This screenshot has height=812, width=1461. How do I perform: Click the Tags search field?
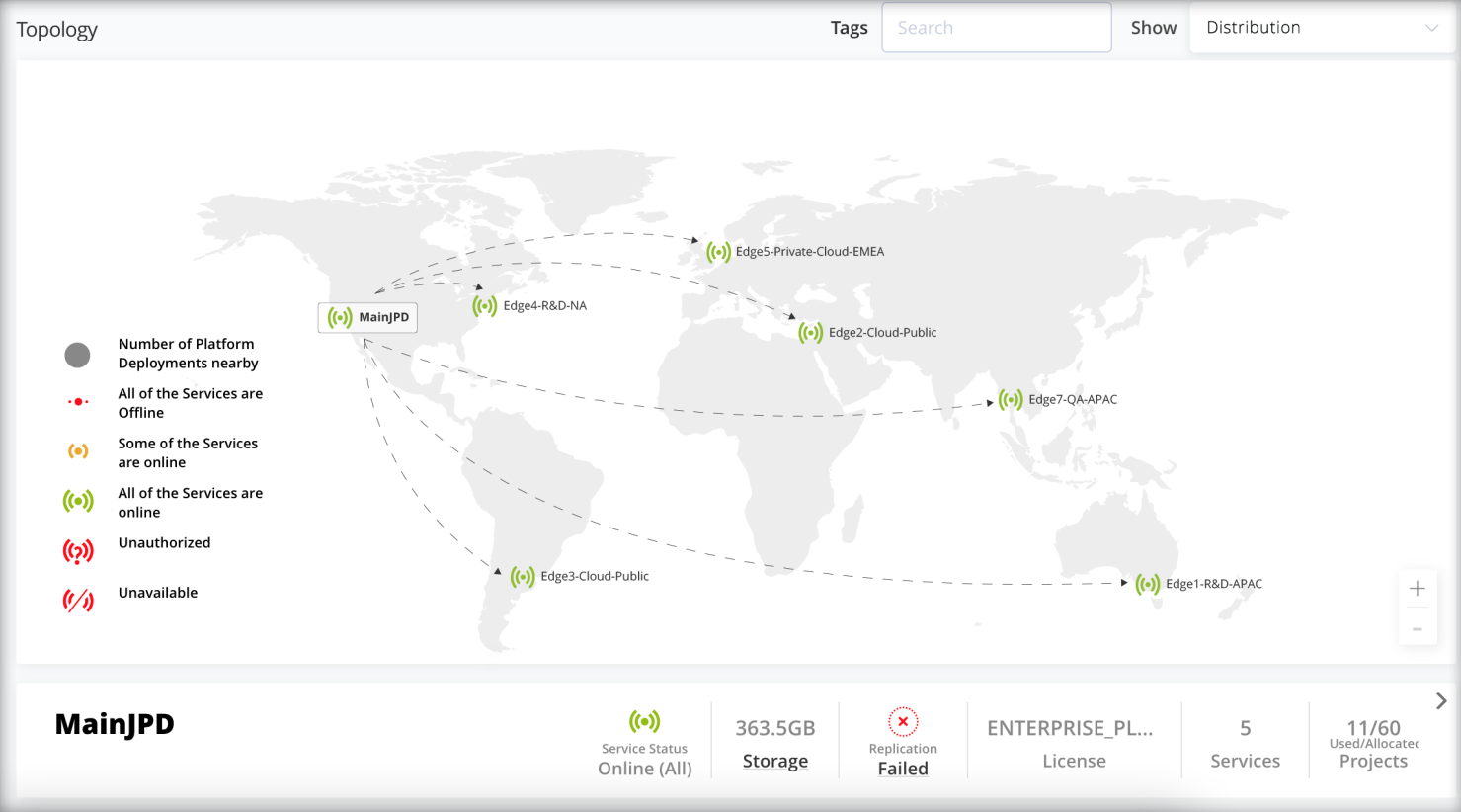[x=996, y=27]
